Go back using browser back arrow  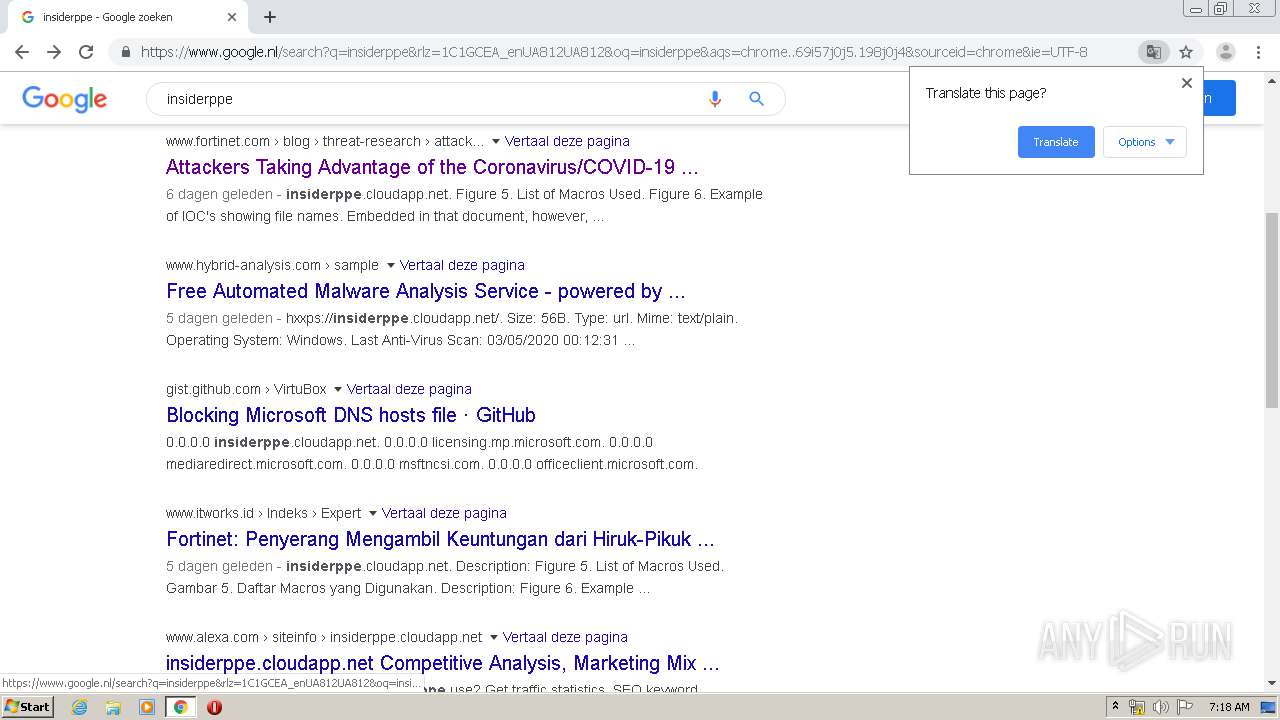pyautogui.click(x=22, y=52)
